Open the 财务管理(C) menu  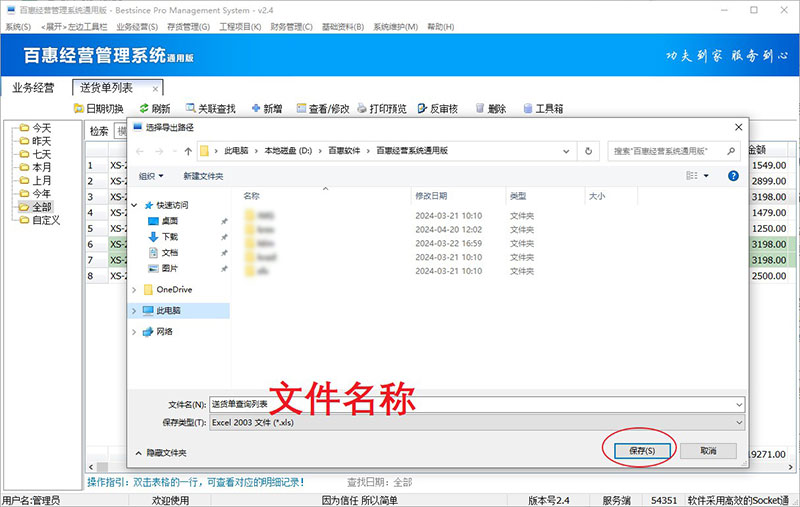291,27
